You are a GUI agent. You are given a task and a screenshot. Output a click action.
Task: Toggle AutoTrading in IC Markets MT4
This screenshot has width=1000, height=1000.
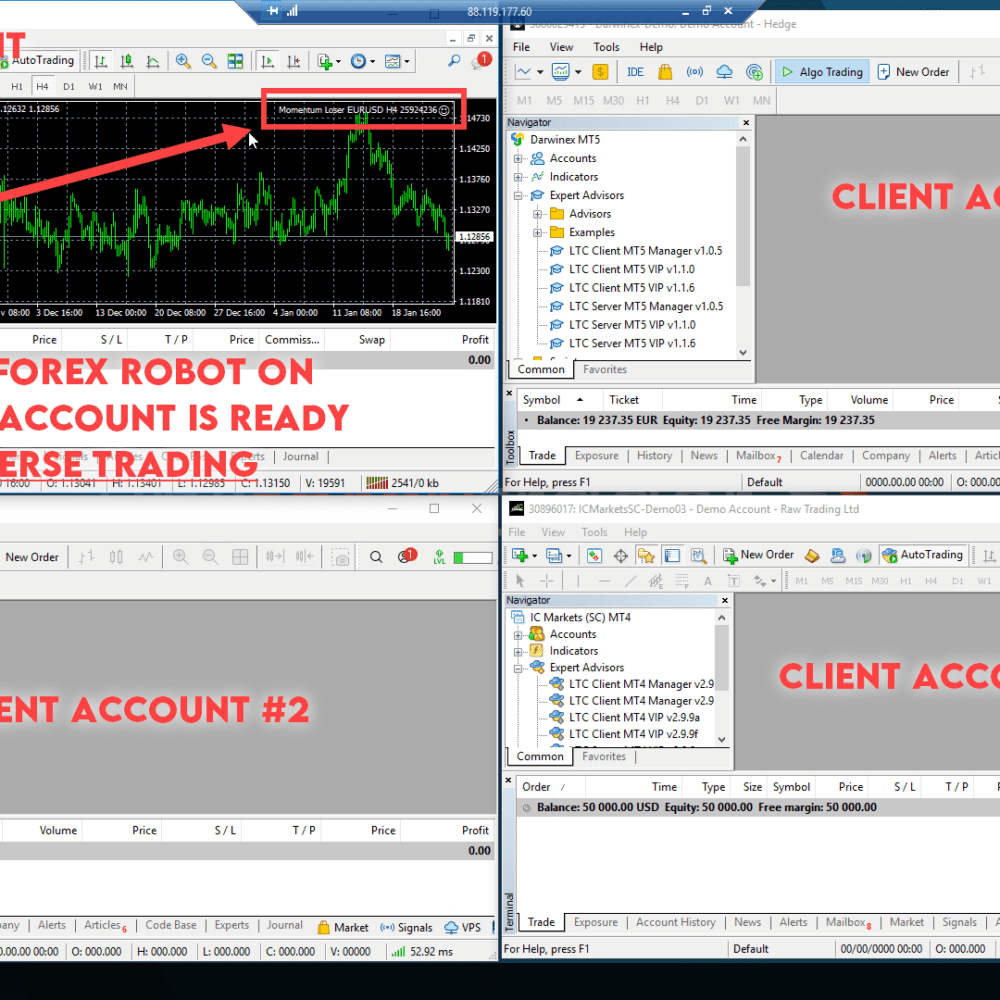tap(922, 555)
